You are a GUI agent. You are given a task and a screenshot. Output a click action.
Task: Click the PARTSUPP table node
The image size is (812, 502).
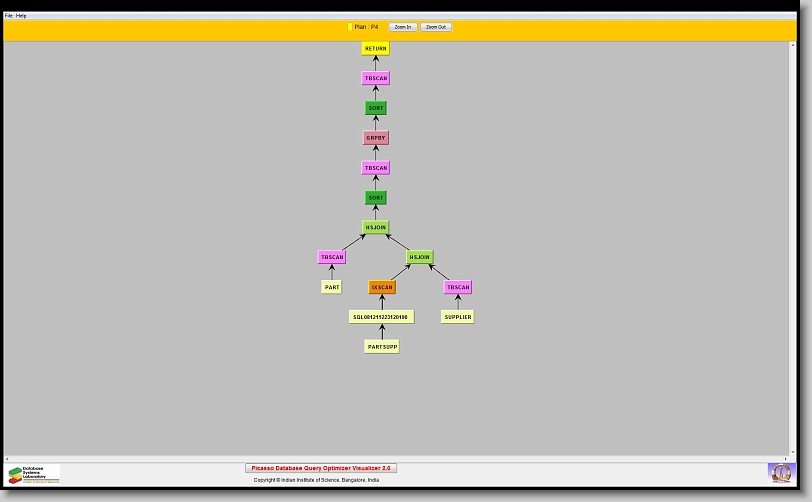382,347
